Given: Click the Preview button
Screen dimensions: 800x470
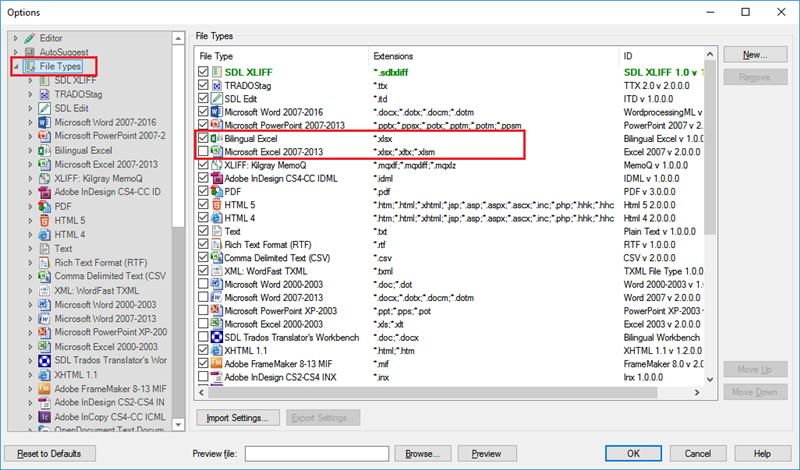Looking at the screenshot, I should 487,454.
